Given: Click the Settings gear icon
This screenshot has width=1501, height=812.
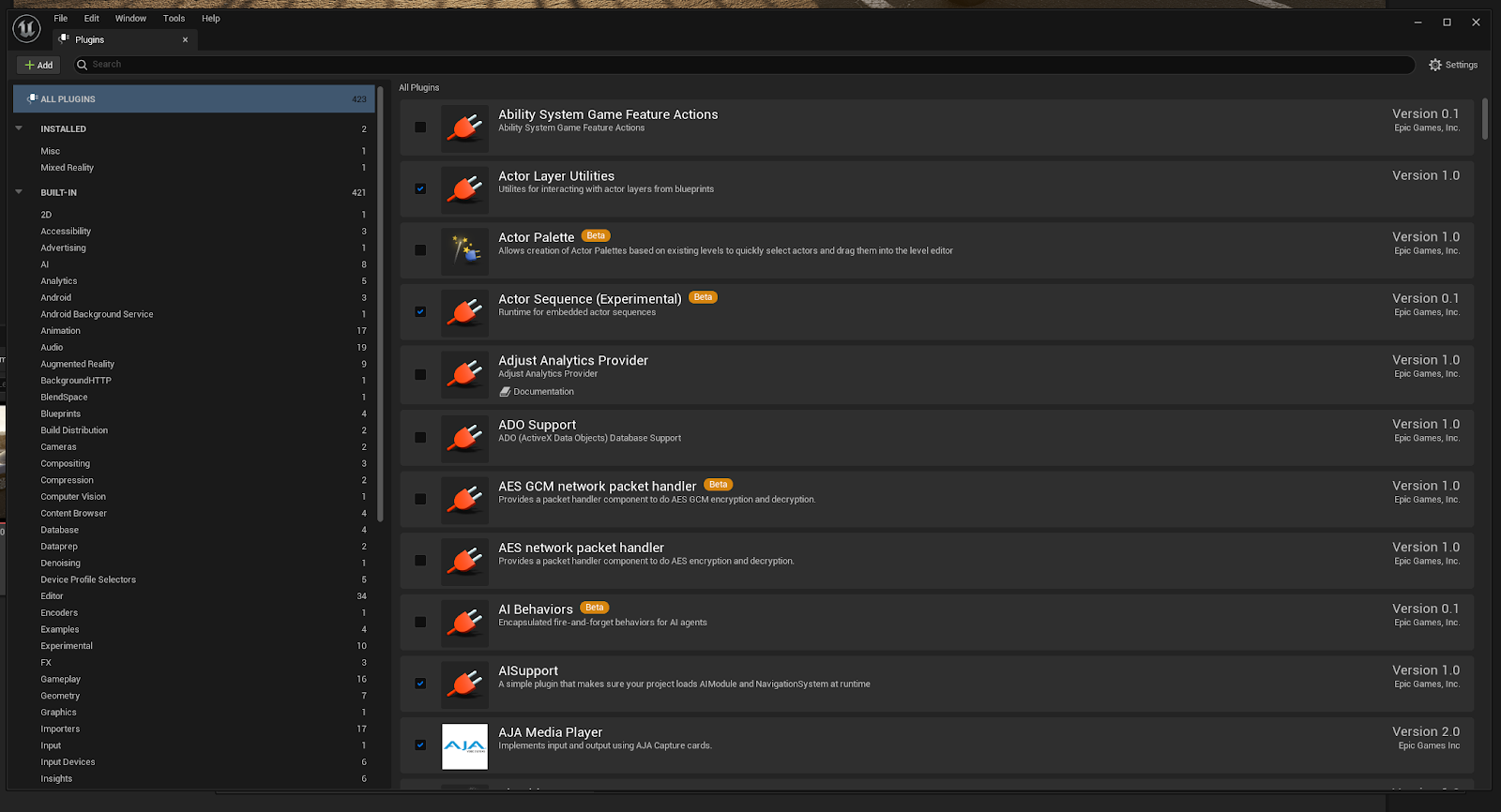Looking at the screenshot, I should (1434, 65).
